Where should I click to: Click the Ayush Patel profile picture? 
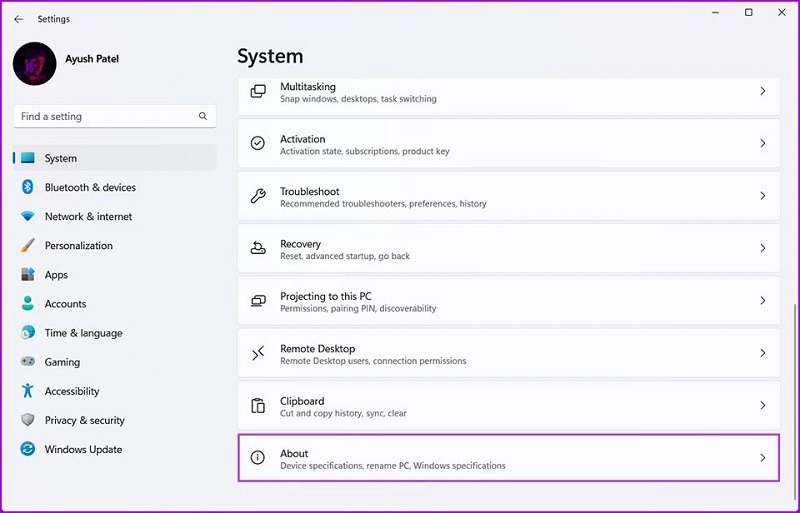(35, 63)
